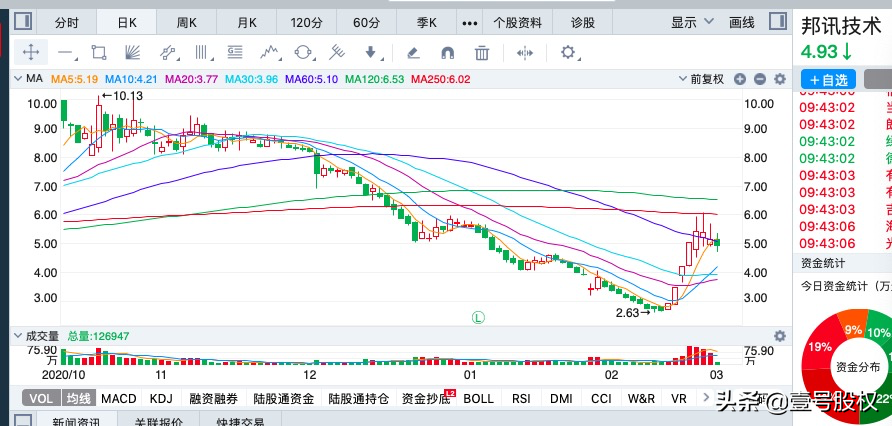Open the 显示 dropdown menu
Image resolution: width=892 pixels, height=426 pixels.
(x=690, y=22)
